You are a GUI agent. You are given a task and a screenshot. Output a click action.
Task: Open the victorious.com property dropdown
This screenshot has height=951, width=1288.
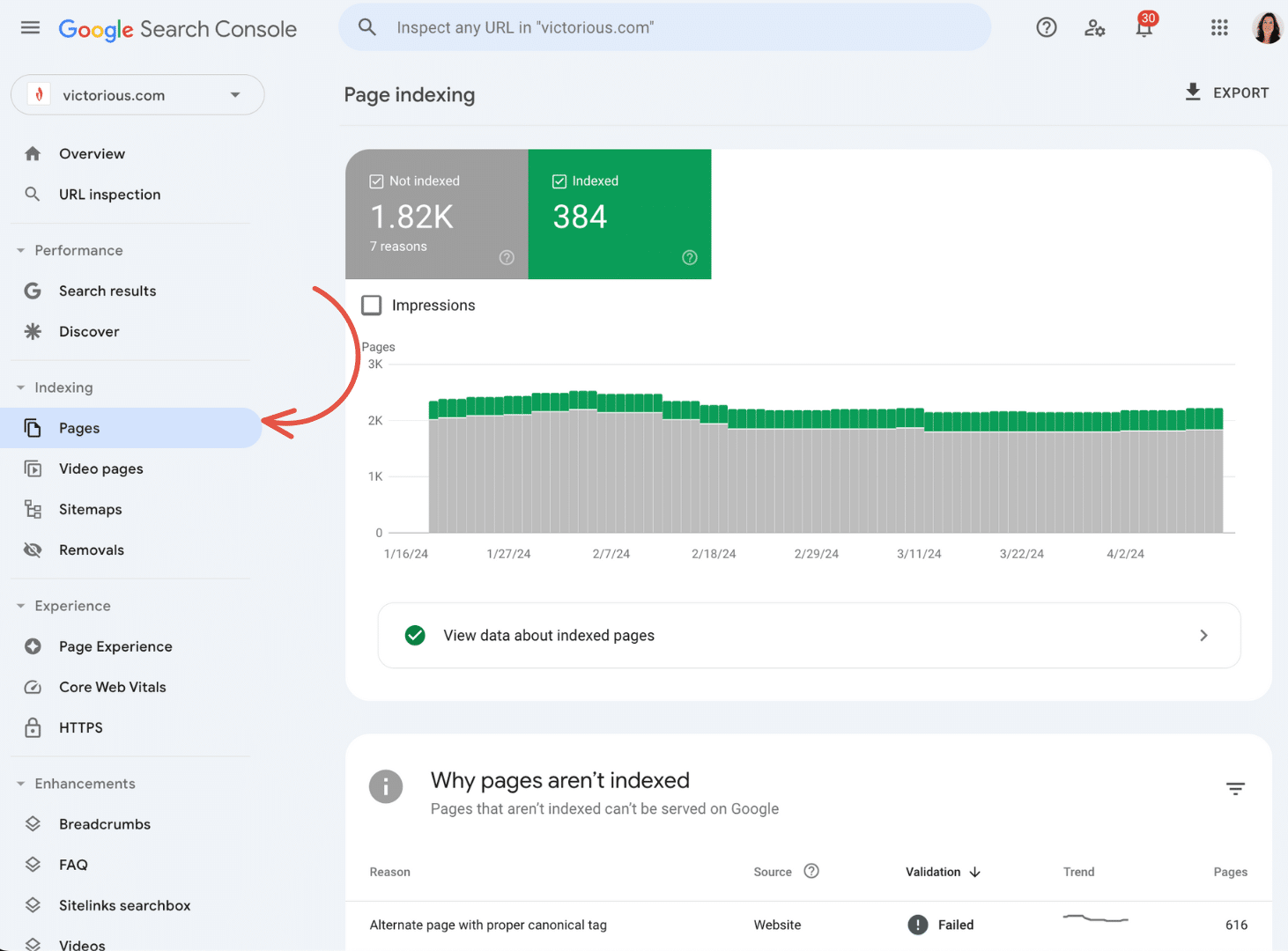tap(137, 95)
